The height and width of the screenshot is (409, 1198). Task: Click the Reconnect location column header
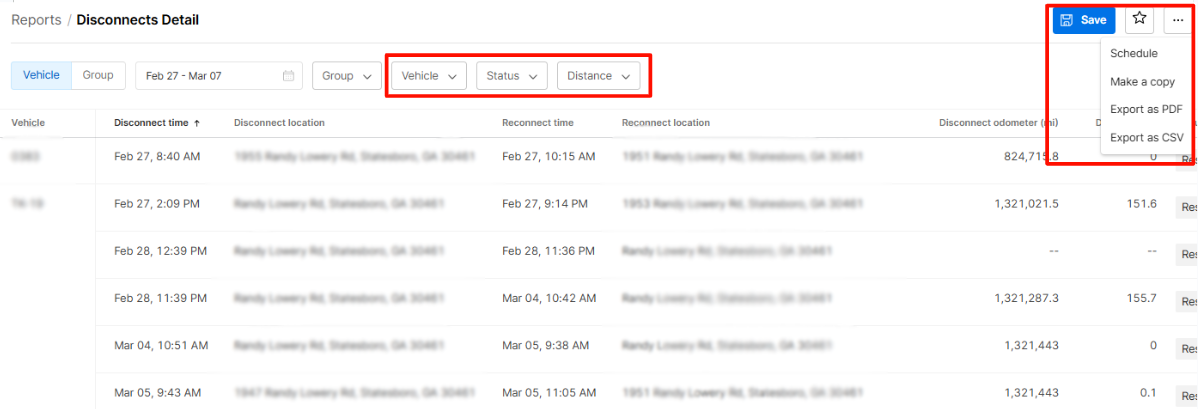pos(665,122)
